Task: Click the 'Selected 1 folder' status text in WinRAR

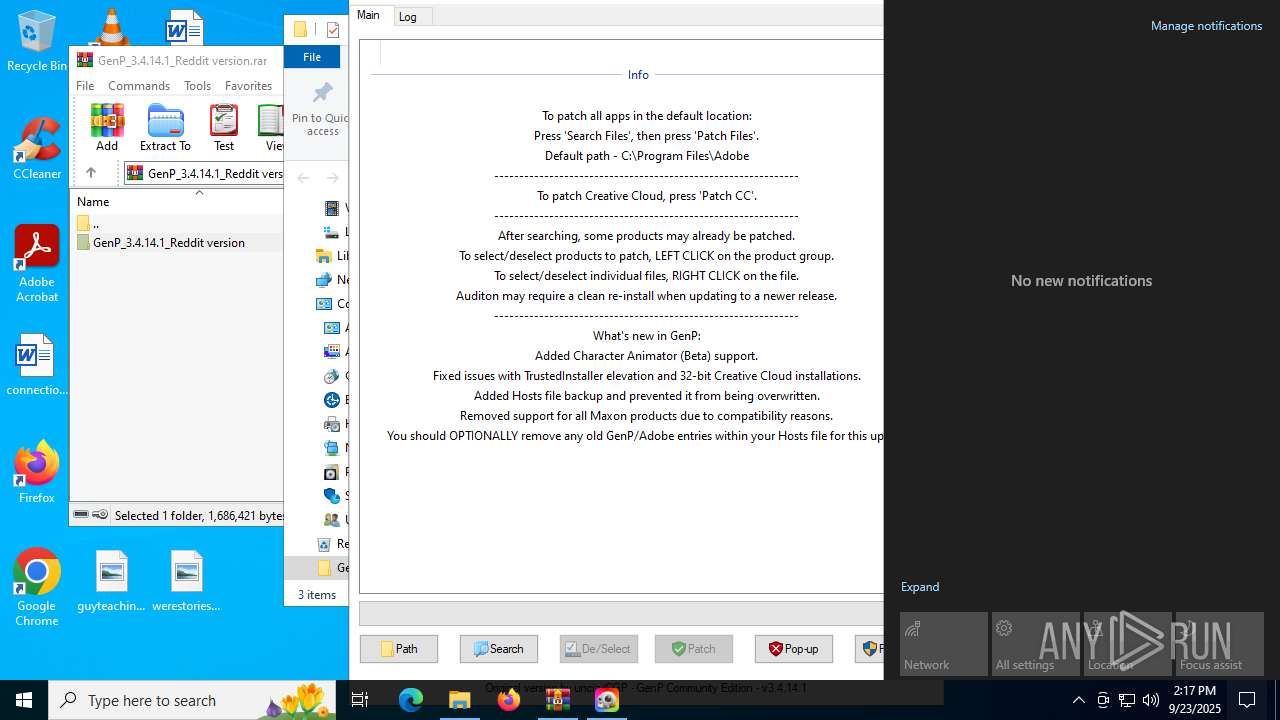Action: click(199, 516)
